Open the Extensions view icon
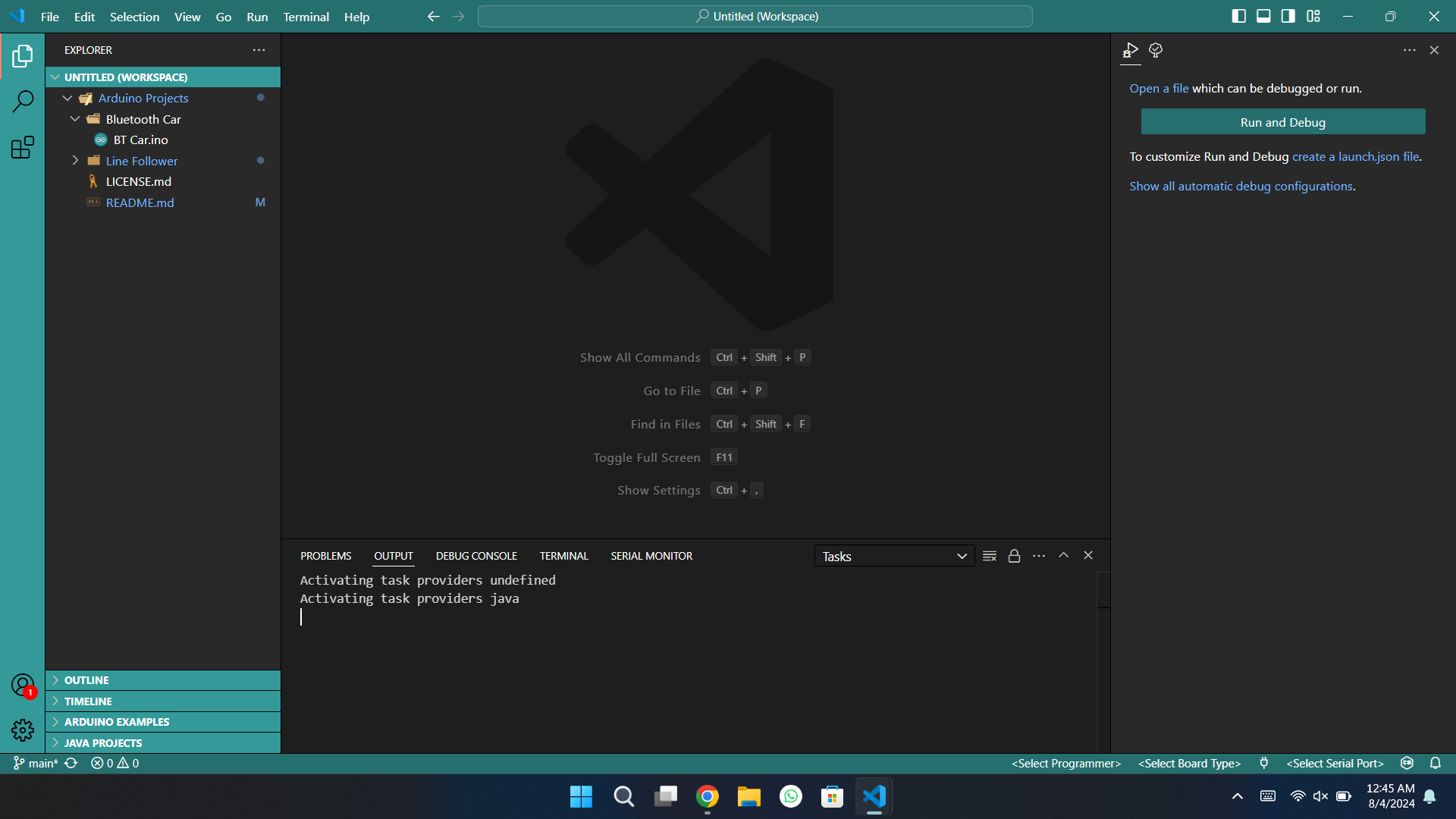Image resolution: width=1456 pixels, height=819 pixels. click(23, 147)
